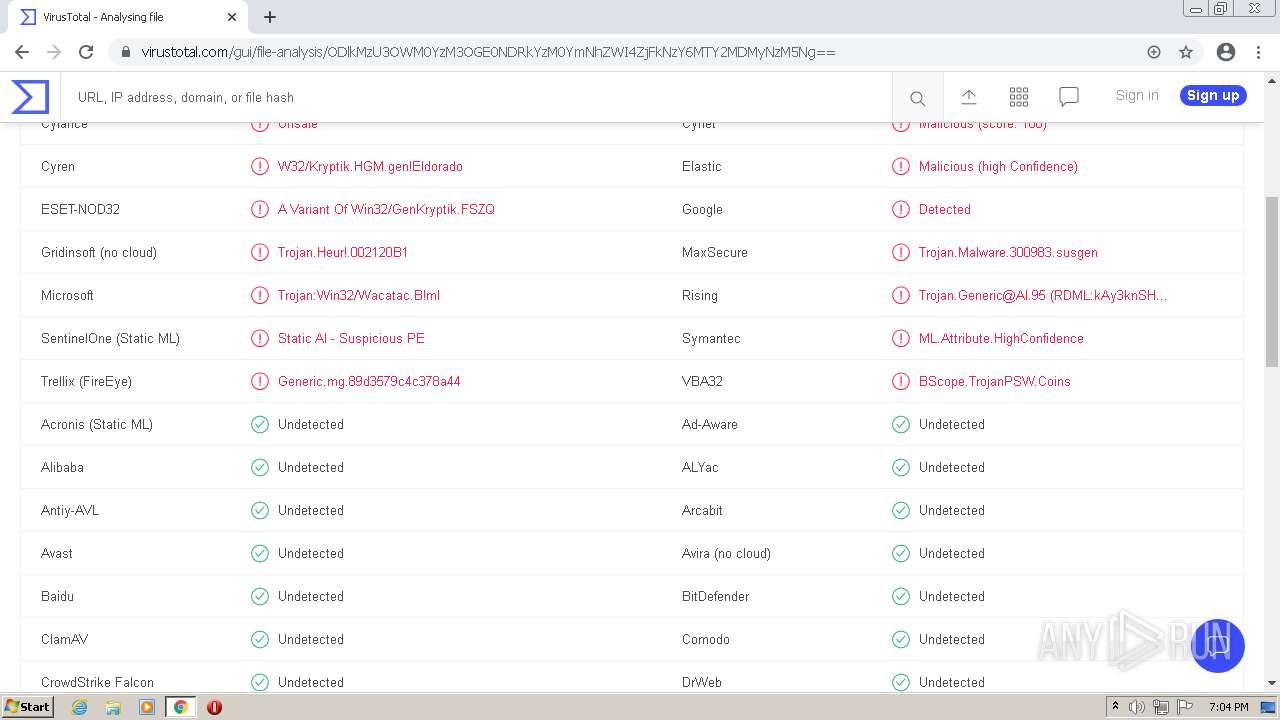Click BScope.TrojanPSW.Coins text

(995, 382)
